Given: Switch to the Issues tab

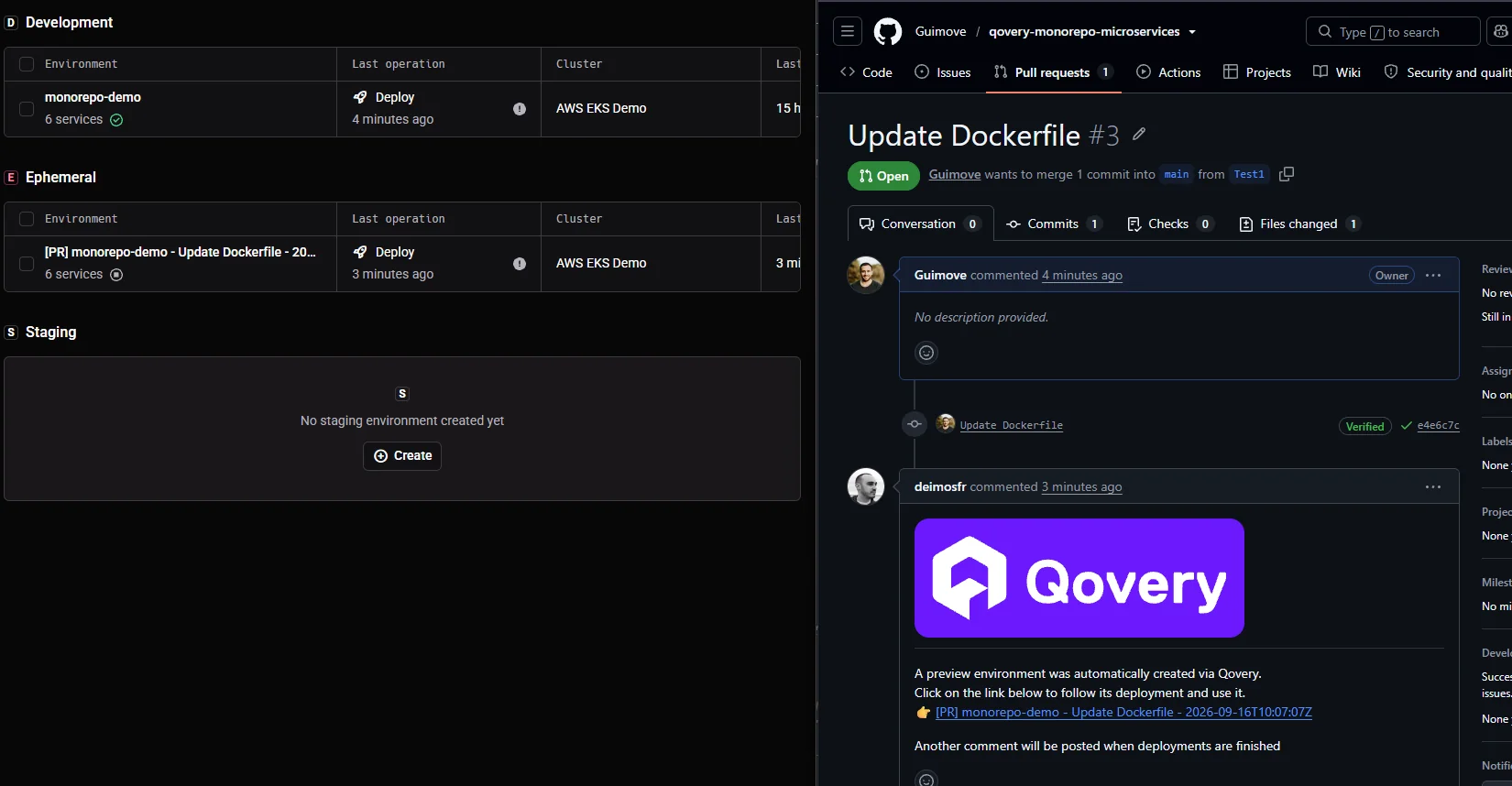Looking at the screenshot, I should pyautogui.click(x=942, y=72).
